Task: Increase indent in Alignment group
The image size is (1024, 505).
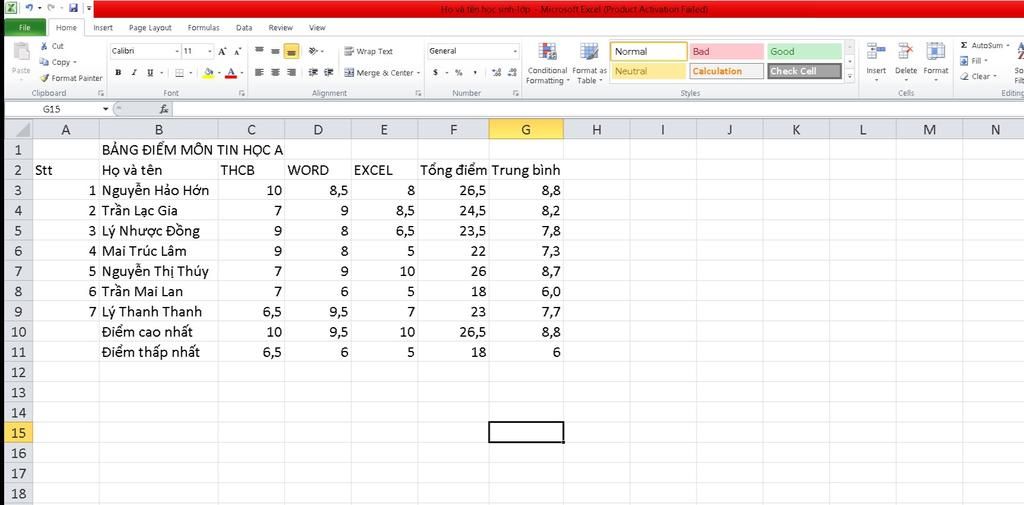Action: point(328,73)
